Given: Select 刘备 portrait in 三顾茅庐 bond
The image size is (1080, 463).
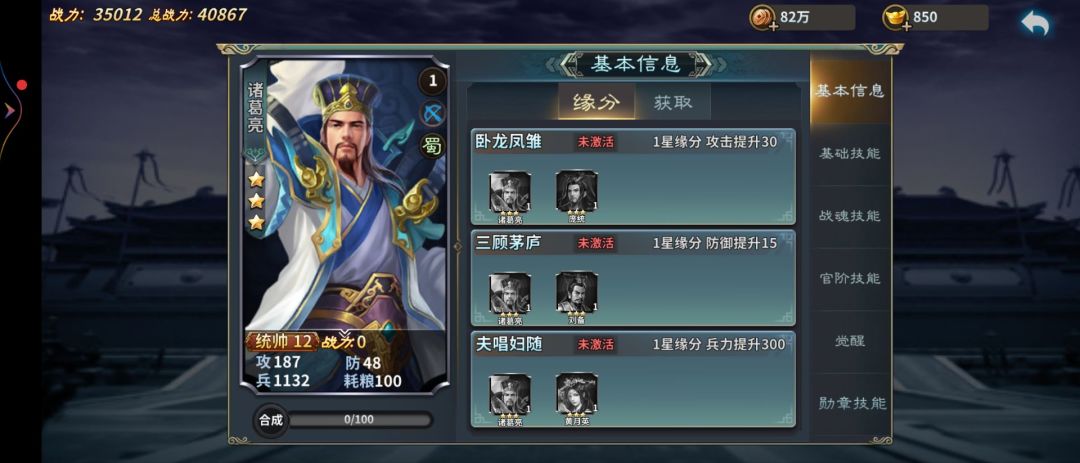Looking at the screenshot, I should [x=577, y=294].
